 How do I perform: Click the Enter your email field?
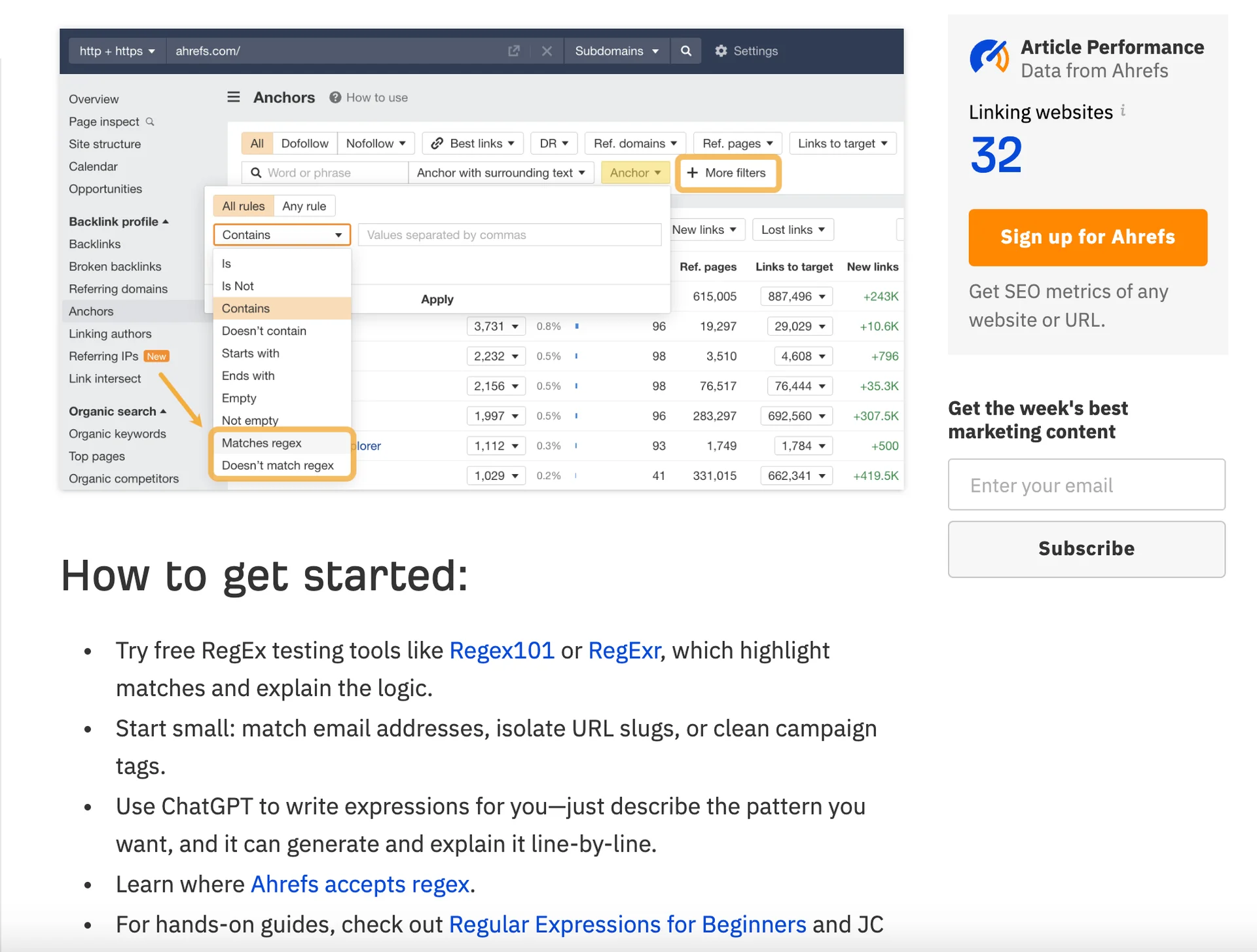[1086, 485]
